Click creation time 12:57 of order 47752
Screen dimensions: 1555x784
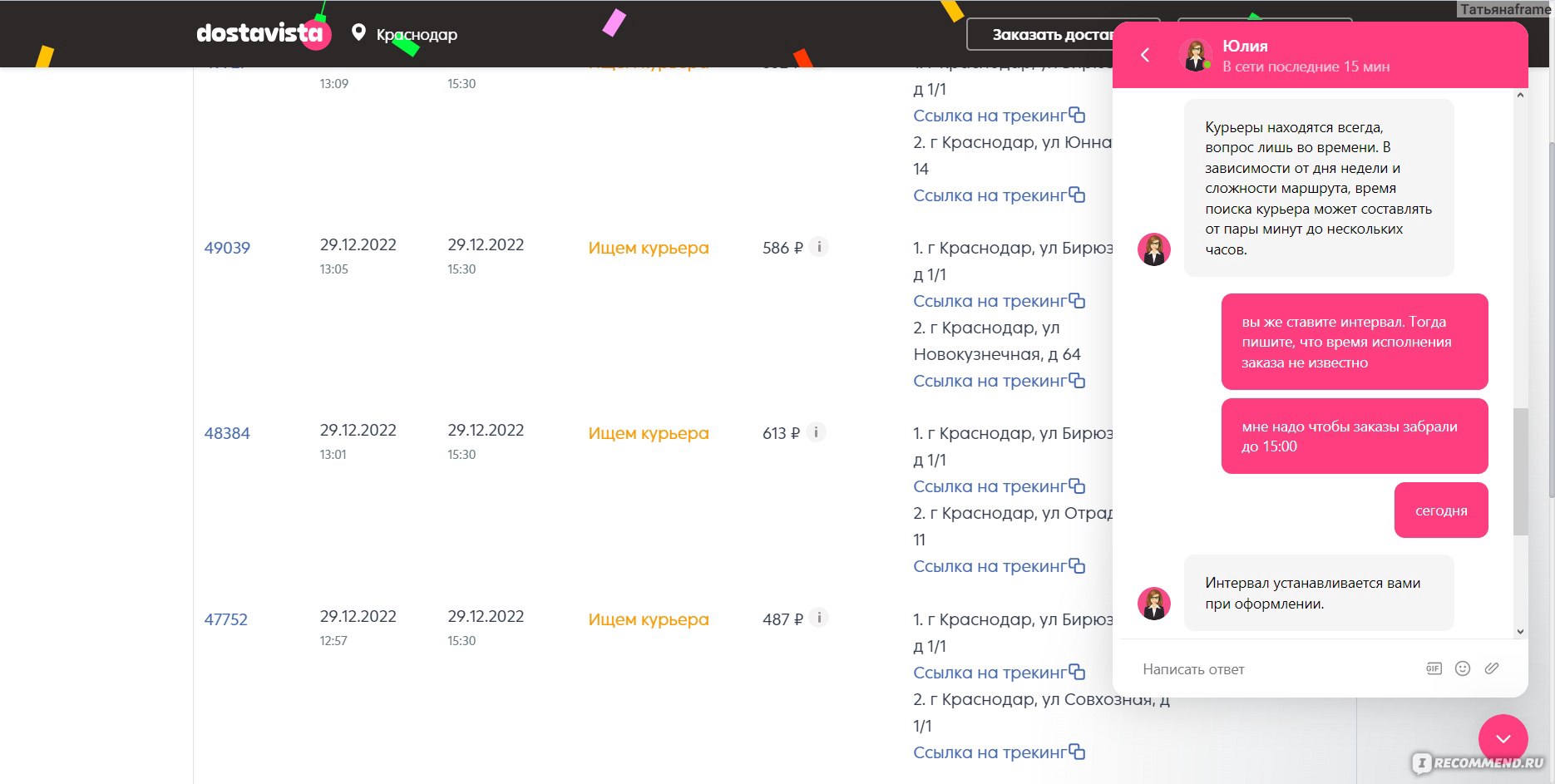[x=333, y=641]
